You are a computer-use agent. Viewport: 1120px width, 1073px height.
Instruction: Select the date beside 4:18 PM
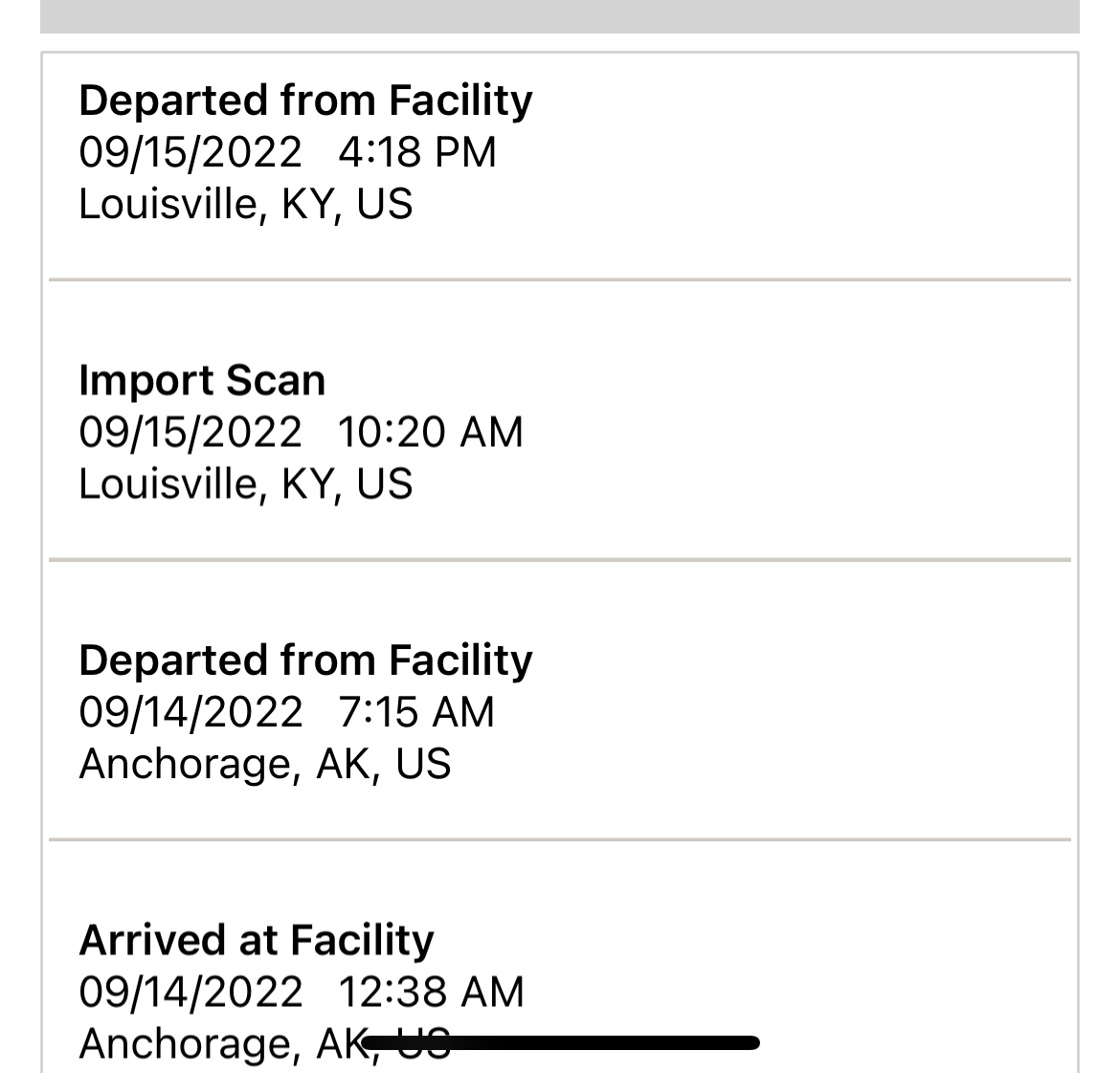point(190,152)
